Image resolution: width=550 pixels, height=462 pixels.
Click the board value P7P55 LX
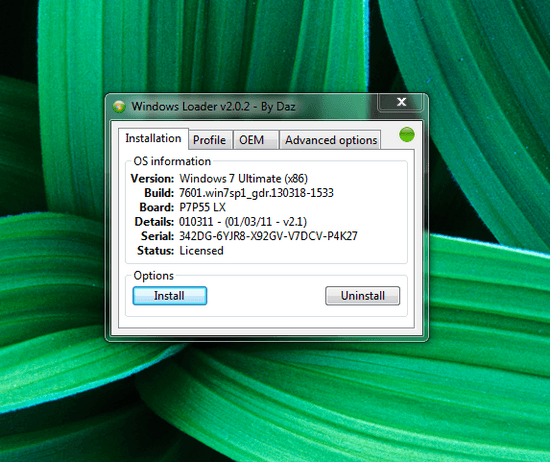point(202,207)
